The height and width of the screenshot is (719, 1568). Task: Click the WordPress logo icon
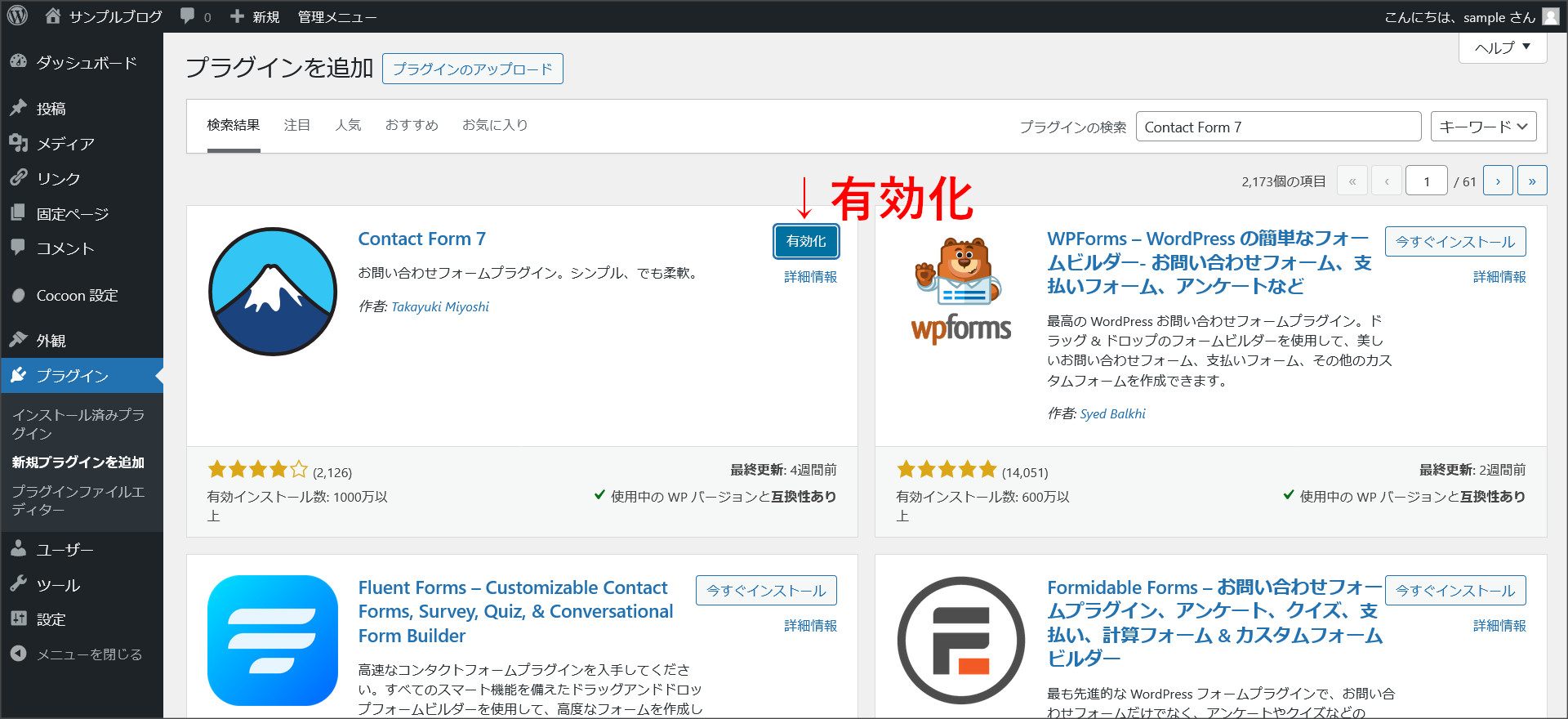17,16
